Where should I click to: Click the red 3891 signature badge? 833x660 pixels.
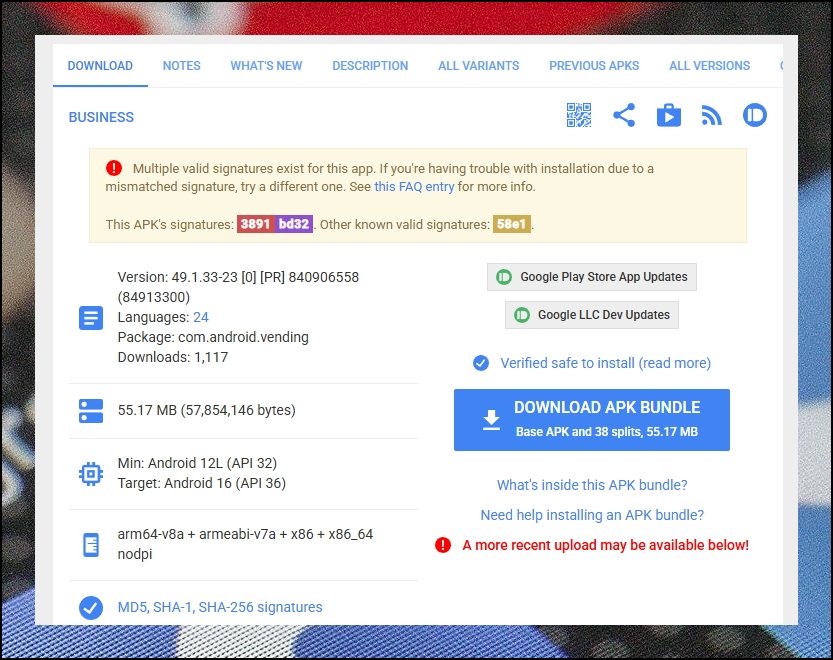point(256,224)
